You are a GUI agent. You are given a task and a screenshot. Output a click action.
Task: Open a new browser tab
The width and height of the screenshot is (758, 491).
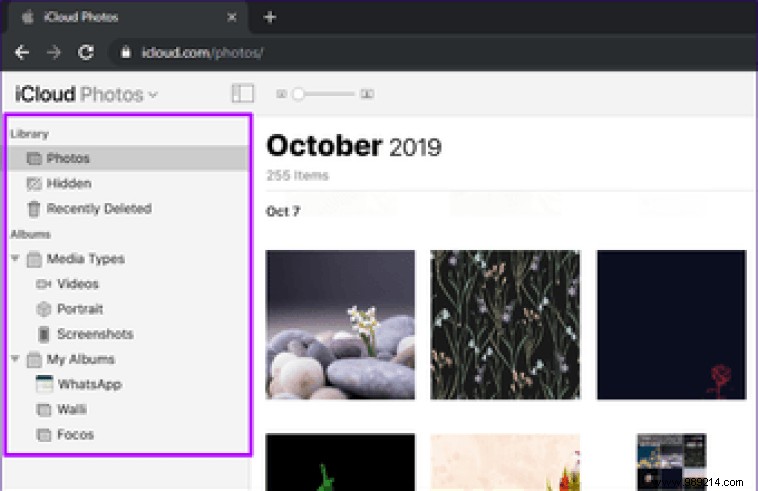(270, 17)
